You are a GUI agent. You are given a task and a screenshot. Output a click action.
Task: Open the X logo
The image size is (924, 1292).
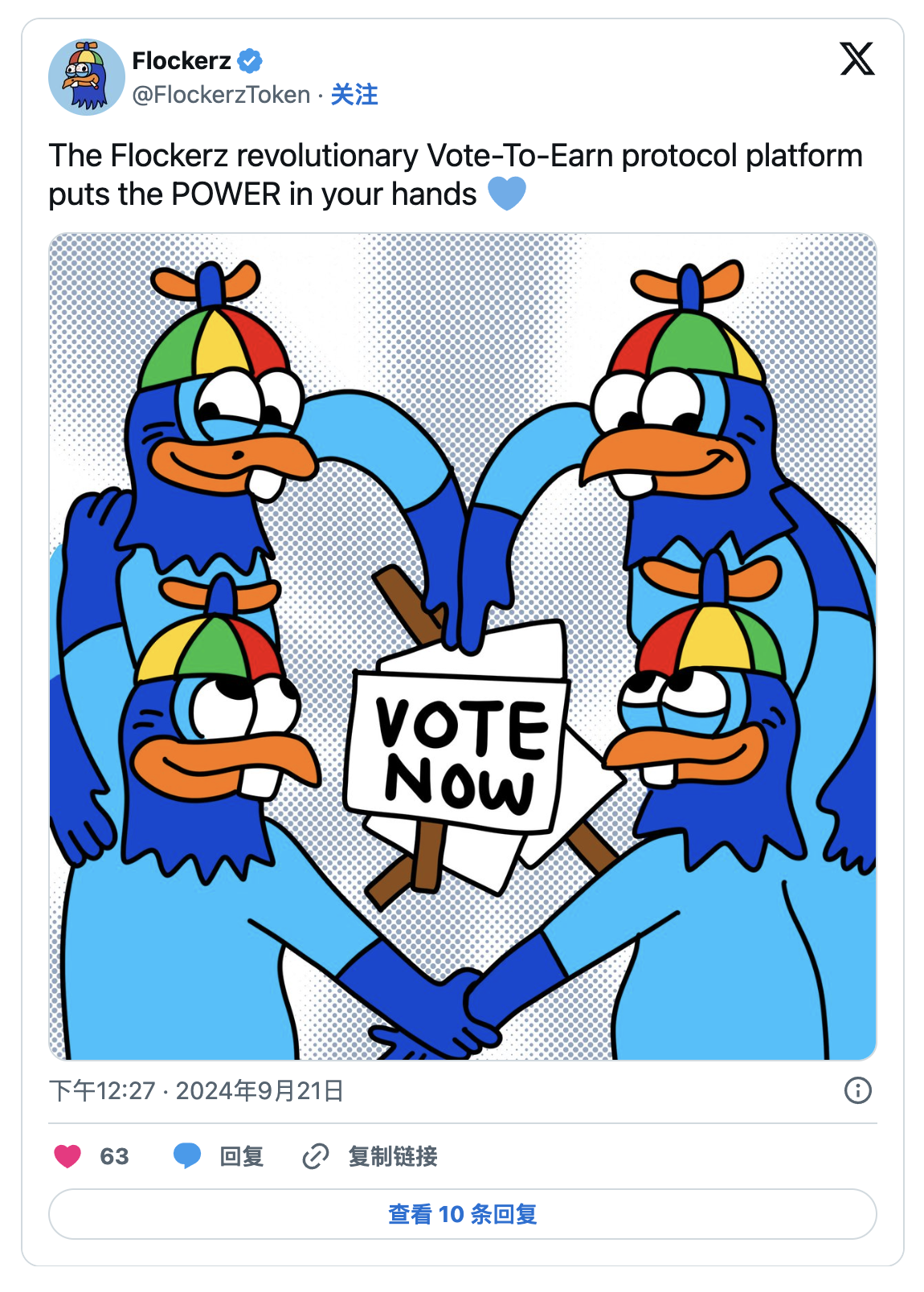click(857, 59)
